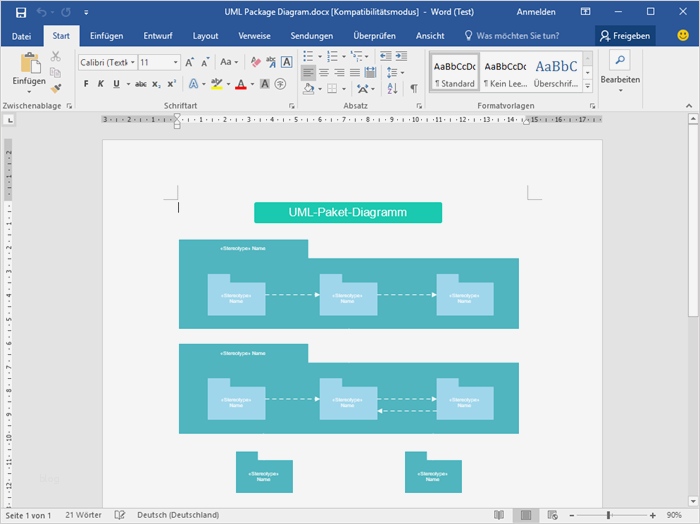Toggle character shading A button

point(265,84)
